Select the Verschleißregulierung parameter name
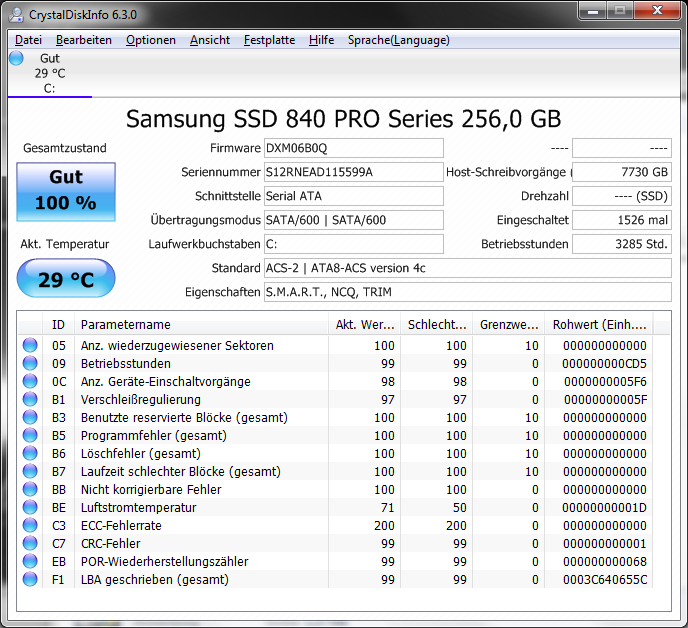Viewport: 688px width, 628px height. point(140,399)
